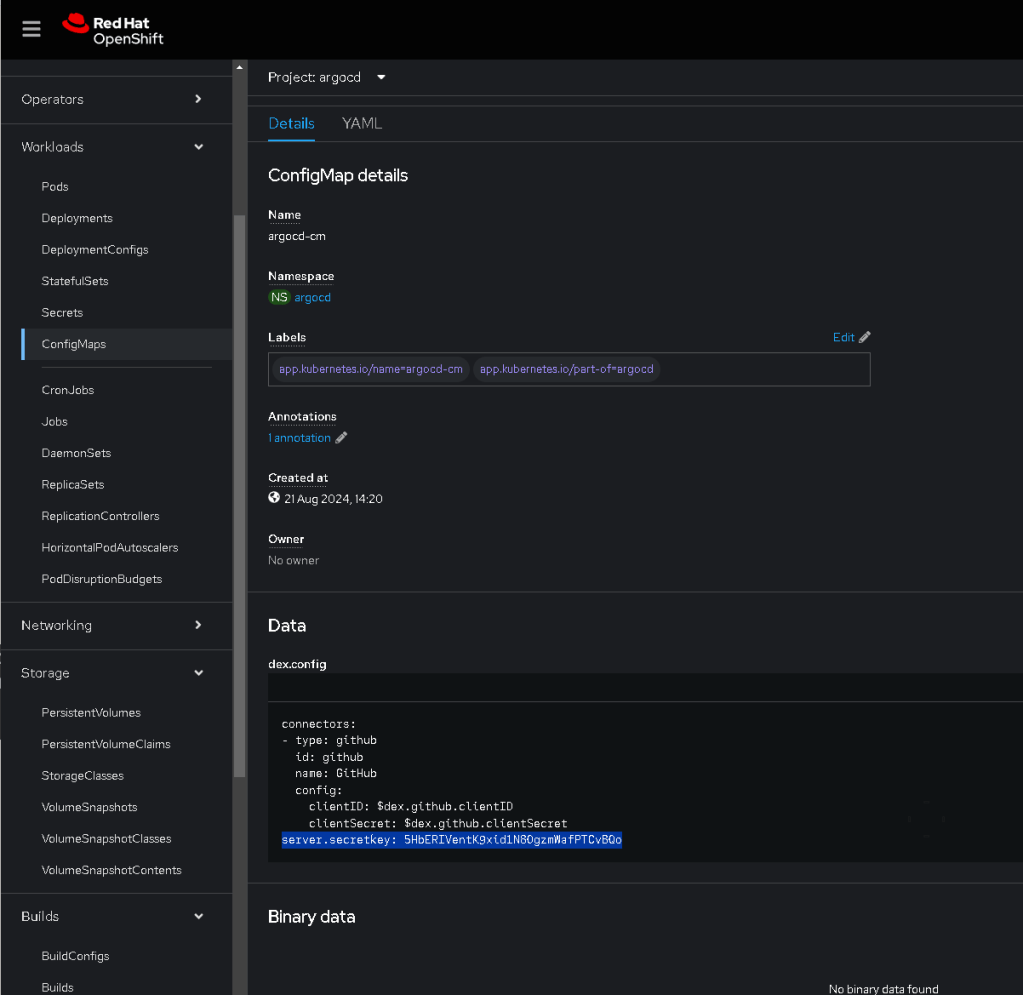Image resolution: width=1023 pixels, height=995 pixels.
Task: Open CronJobs in the sidebar
Action: coord(68,390)
